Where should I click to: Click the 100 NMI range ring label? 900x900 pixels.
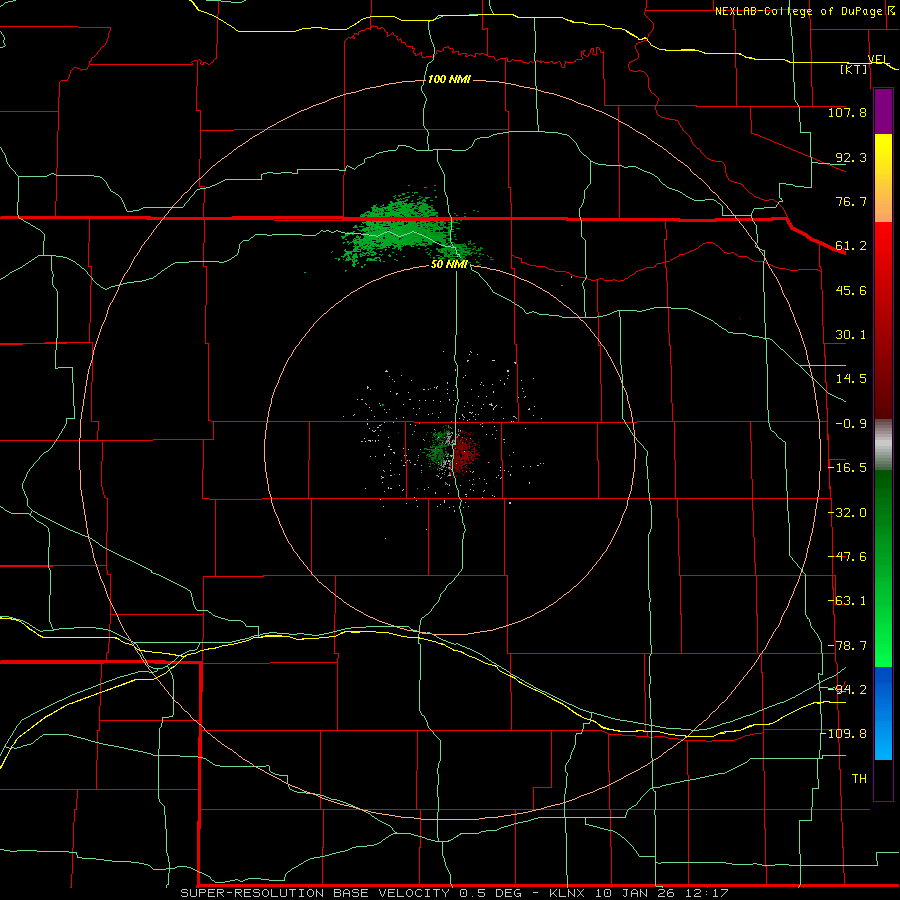click(449, 79)
